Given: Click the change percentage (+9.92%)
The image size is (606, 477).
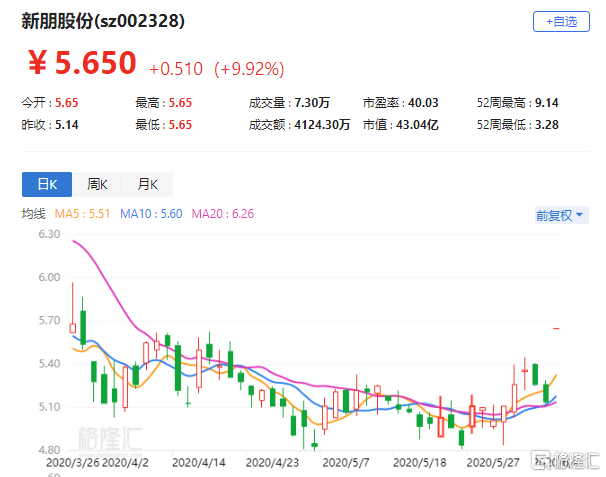Looking at the screenshot, I should pyautogui.click(x=249, y=69).
